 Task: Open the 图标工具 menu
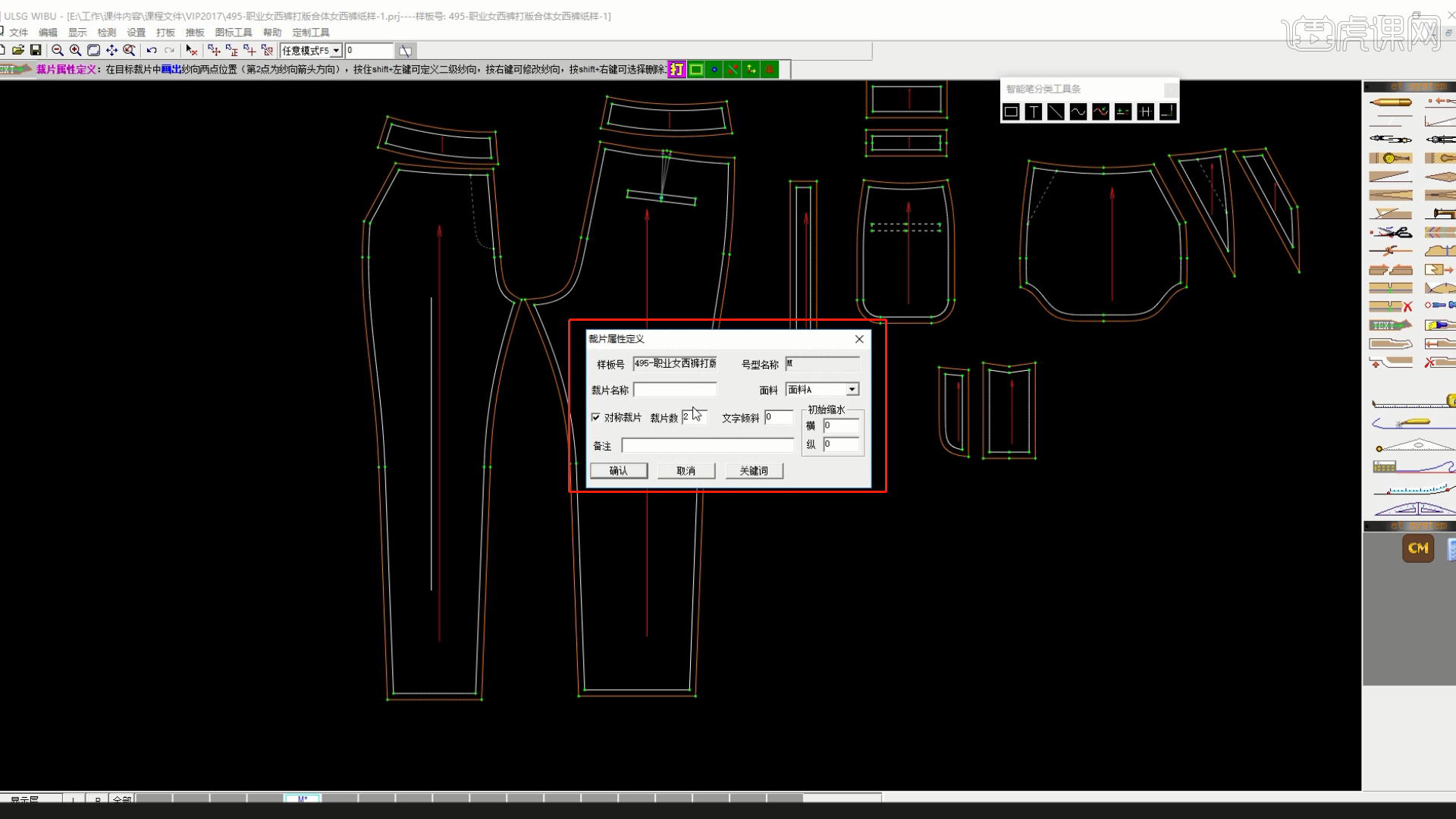coord(233,33)
